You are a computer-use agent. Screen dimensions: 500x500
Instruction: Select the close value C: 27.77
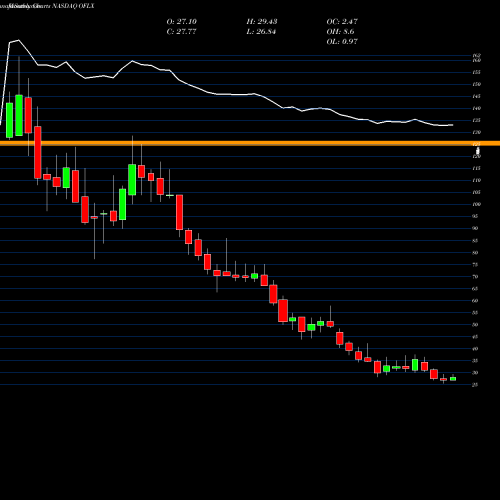click(x=182, y=32)
